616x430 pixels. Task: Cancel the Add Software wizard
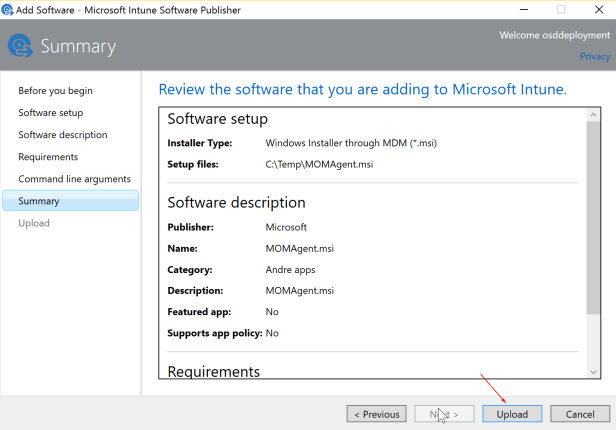[x=580, y=414]
